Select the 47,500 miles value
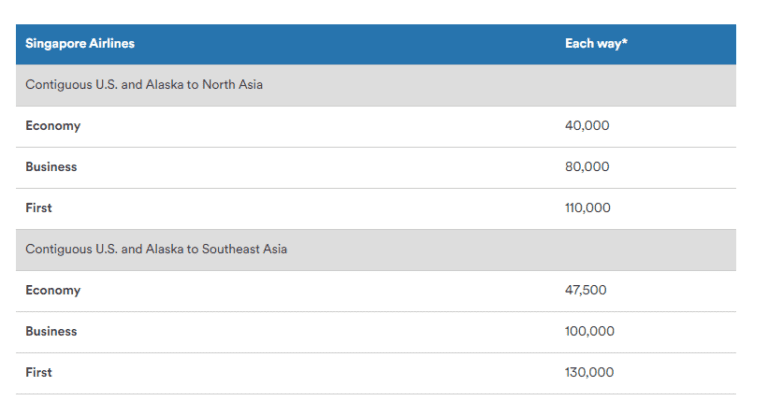 [586, 290]
